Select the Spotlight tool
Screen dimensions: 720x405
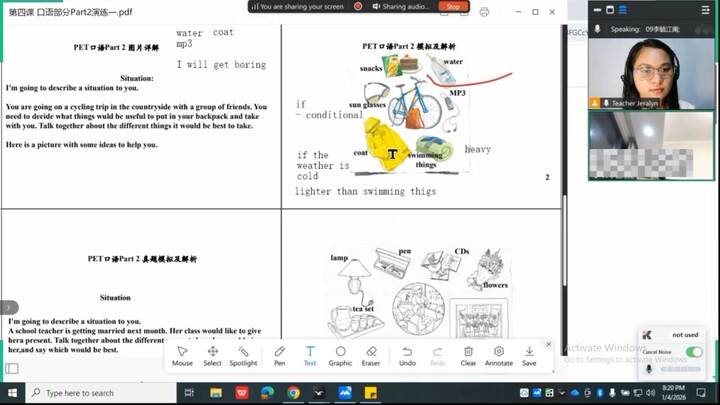pyautogui.click(x=243, y=356)
